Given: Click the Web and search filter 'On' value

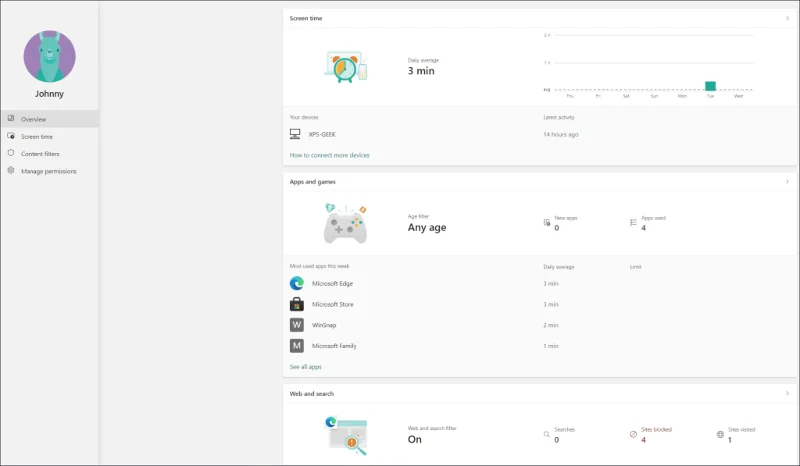Looking at the screenshot, I should click(x=415, y=439).
